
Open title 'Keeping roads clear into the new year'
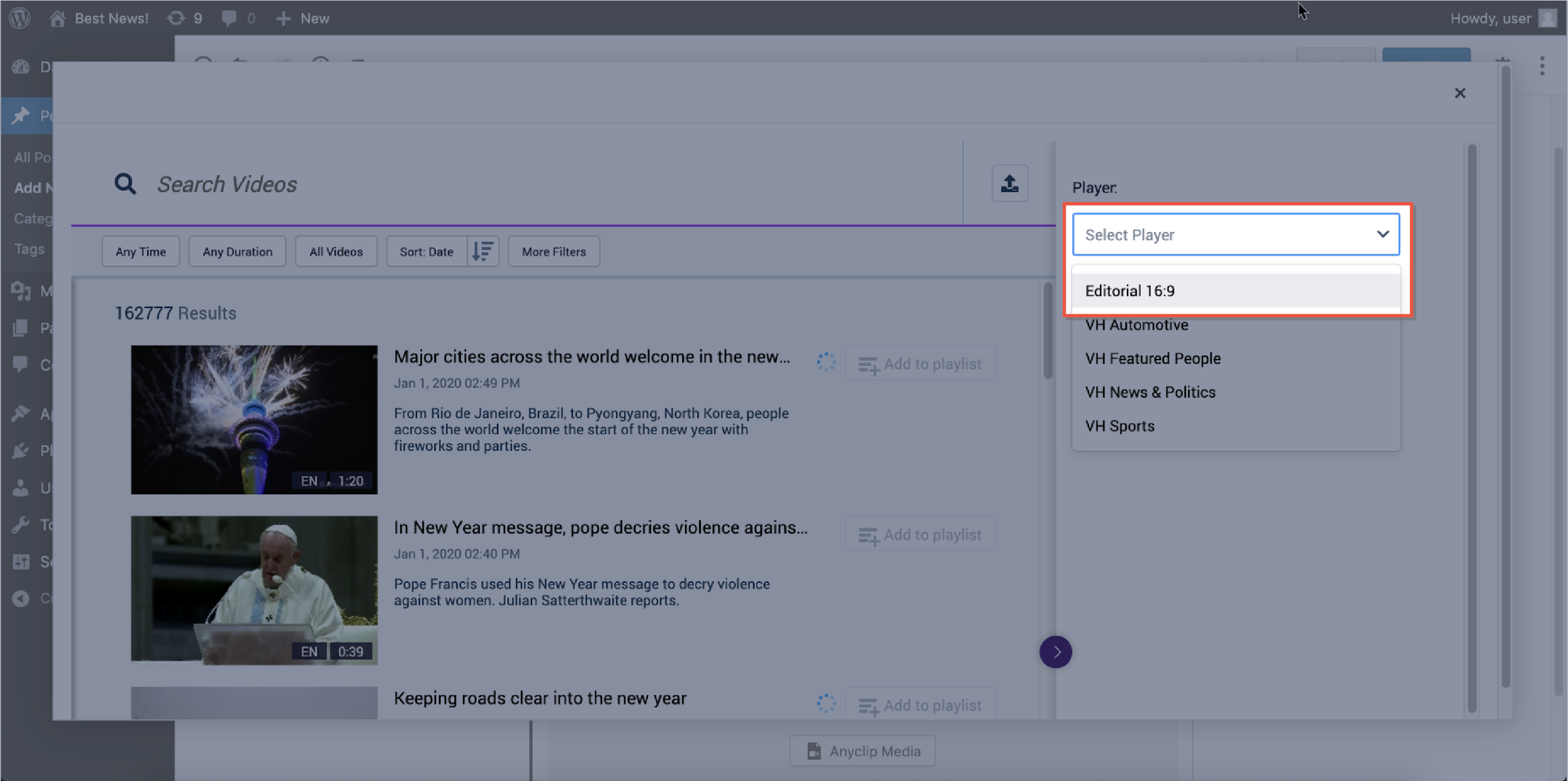pos(540,698)
